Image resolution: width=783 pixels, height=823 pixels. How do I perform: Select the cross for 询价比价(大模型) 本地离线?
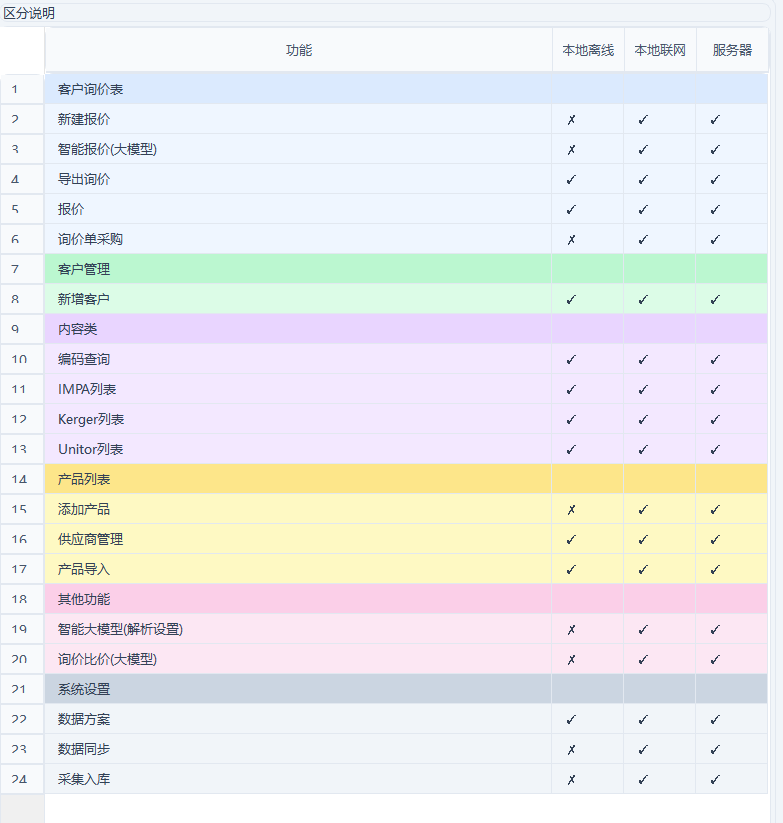pyautogui.click(x=572, y=659)
